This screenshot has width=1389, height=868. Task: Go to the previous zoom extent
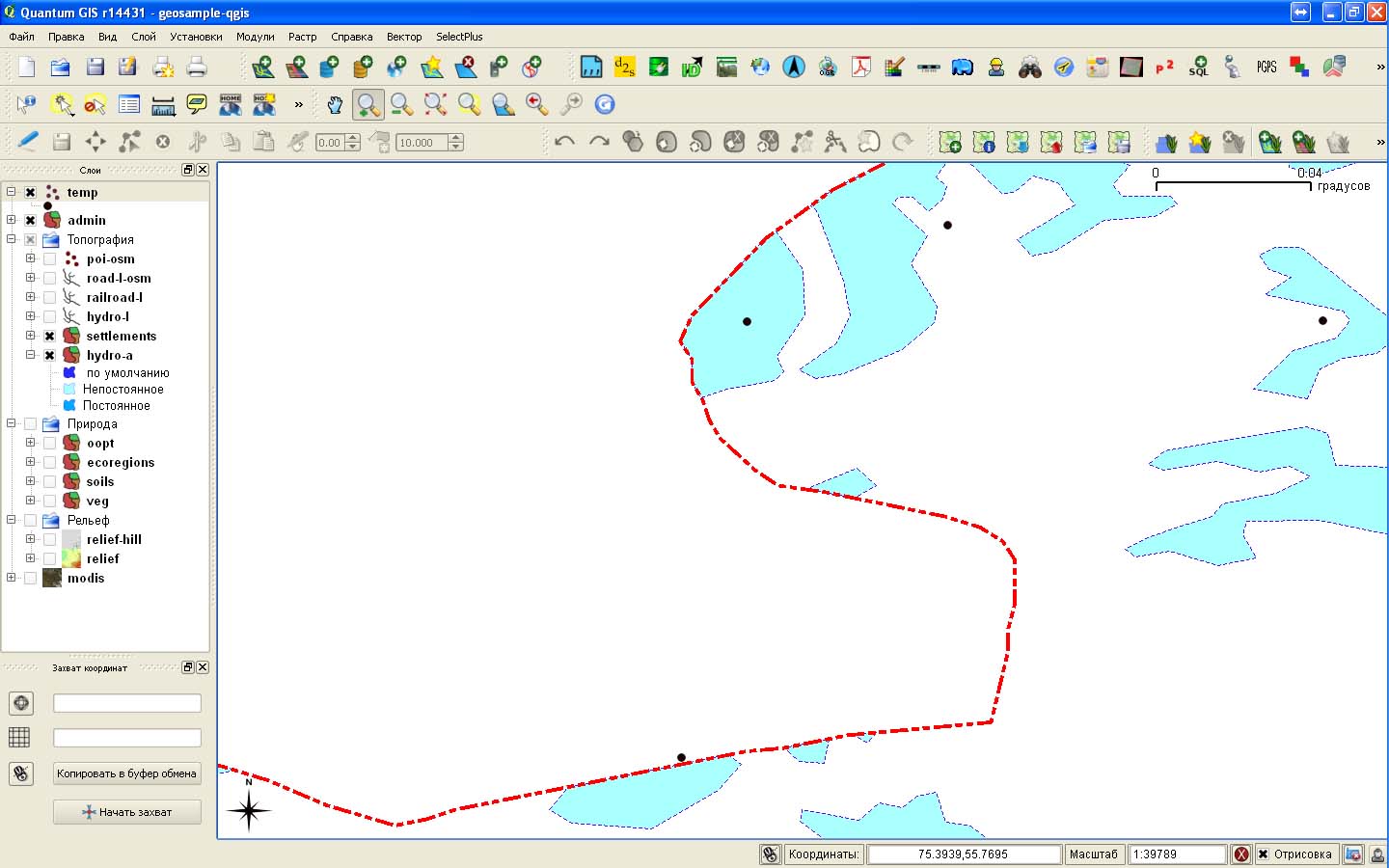coord(537,104)
